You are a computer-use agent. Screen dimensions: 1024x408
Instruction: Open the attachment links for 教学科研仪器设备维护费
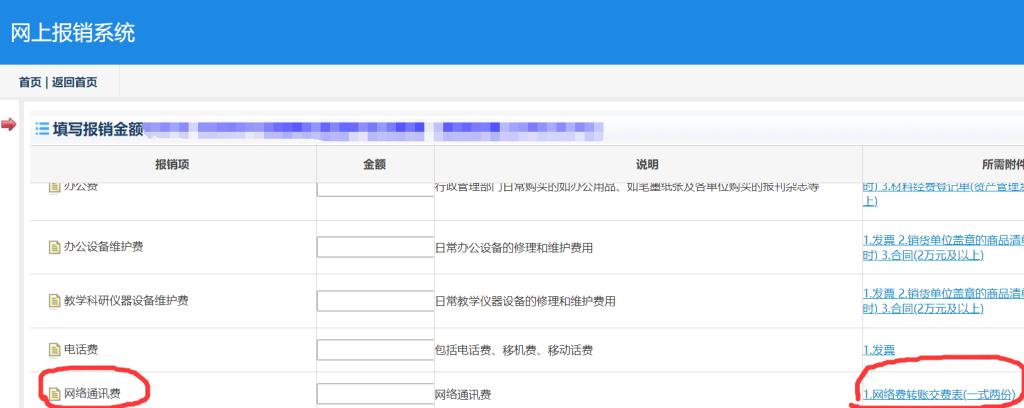943,301
